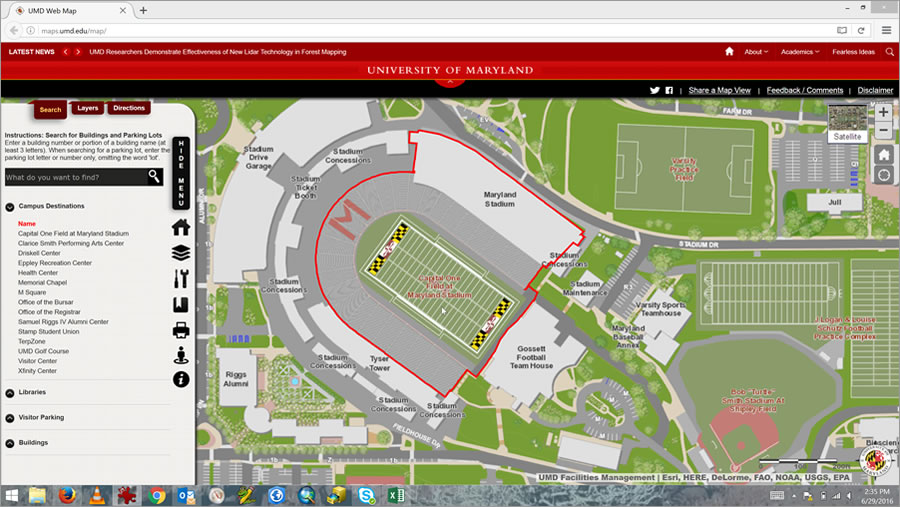Open Chrome from the taskbar
The image size is (900, 507).
coord(156,495)
